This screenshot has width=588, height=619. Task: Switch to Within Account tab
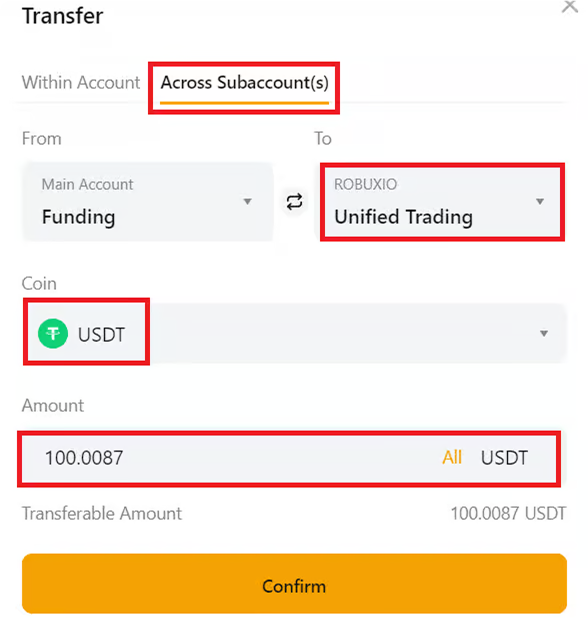pos(81,83)
